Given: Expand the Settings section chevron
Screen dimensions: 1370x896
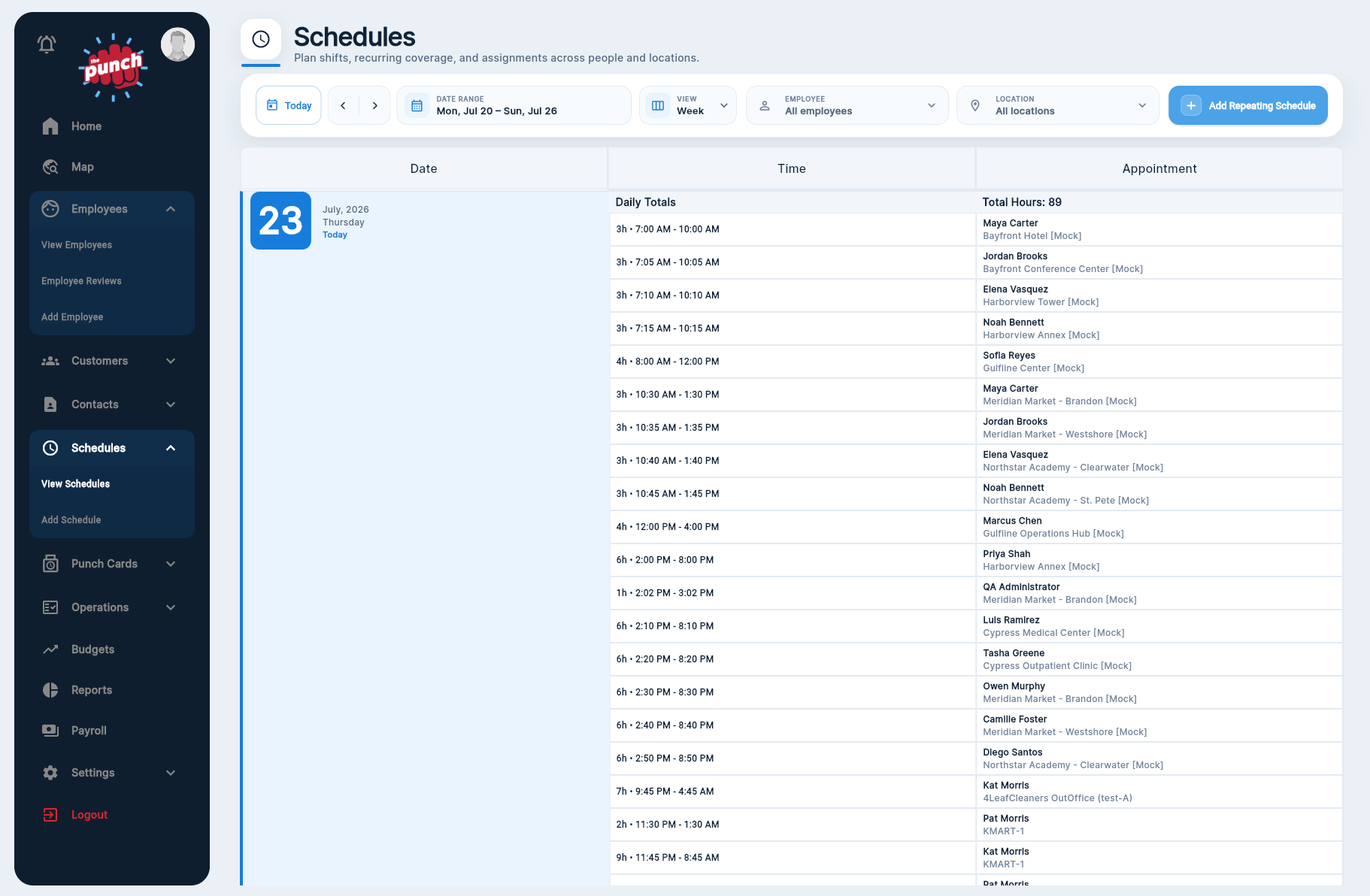Looking at the screenshot, I should 171,773.
